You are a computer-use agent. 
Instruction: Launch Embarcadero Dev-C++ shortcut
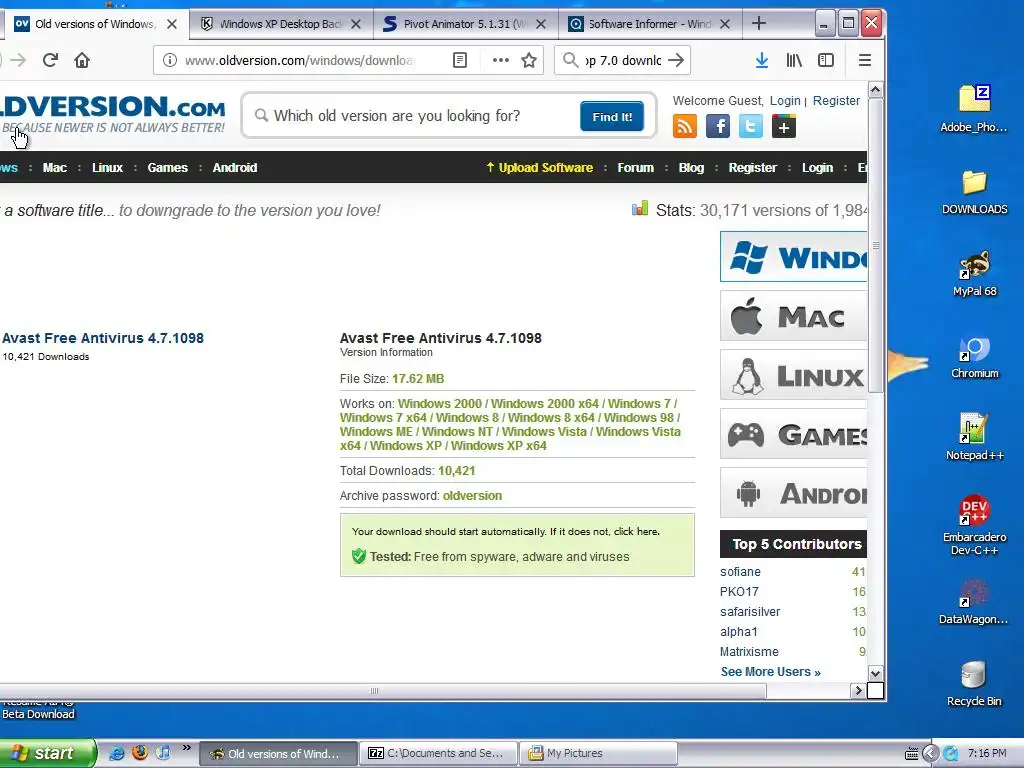[x=974, y=525]
